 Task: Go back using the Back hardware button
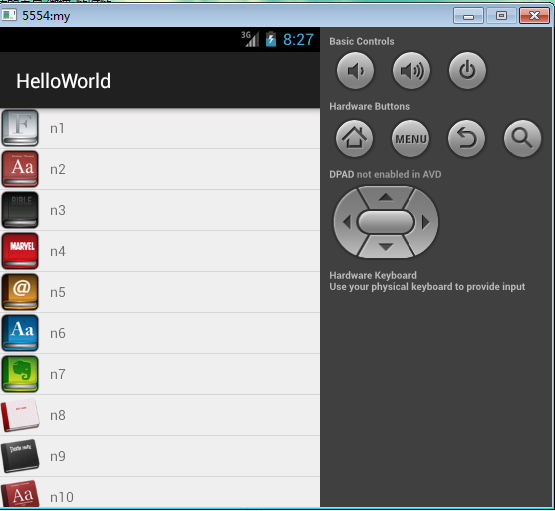tap(466, 138)
